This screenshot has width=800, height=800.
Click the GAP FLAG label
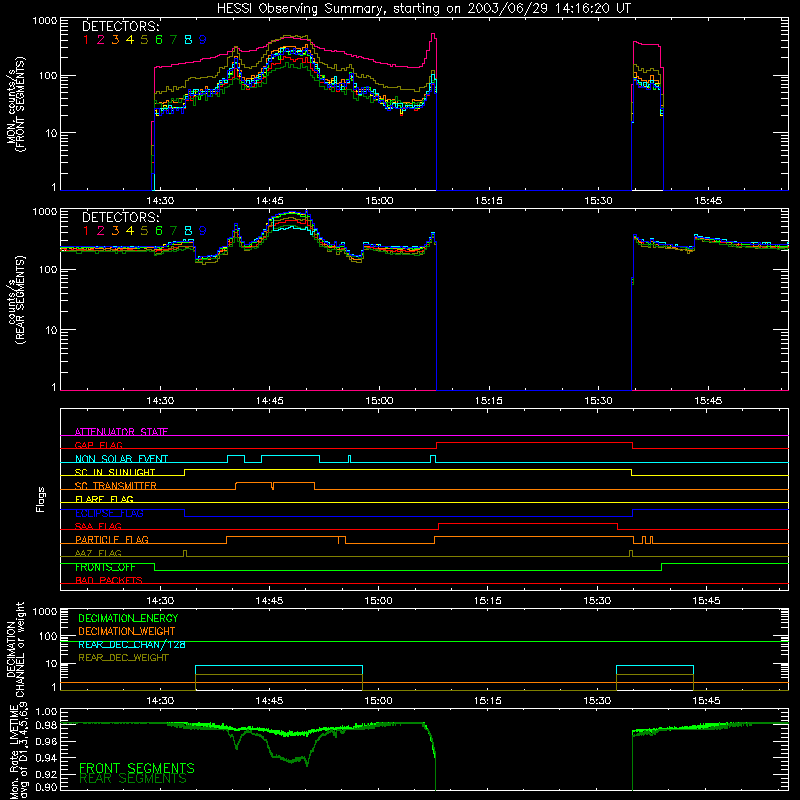click(x=98, y=445)
